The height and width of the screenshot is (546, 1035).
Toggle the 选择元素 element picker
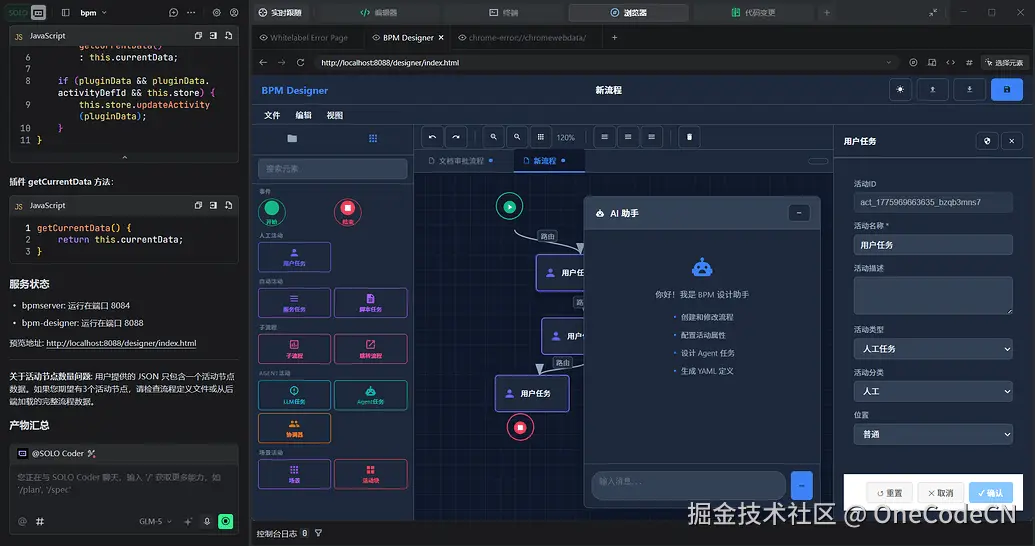[1003, 63]
